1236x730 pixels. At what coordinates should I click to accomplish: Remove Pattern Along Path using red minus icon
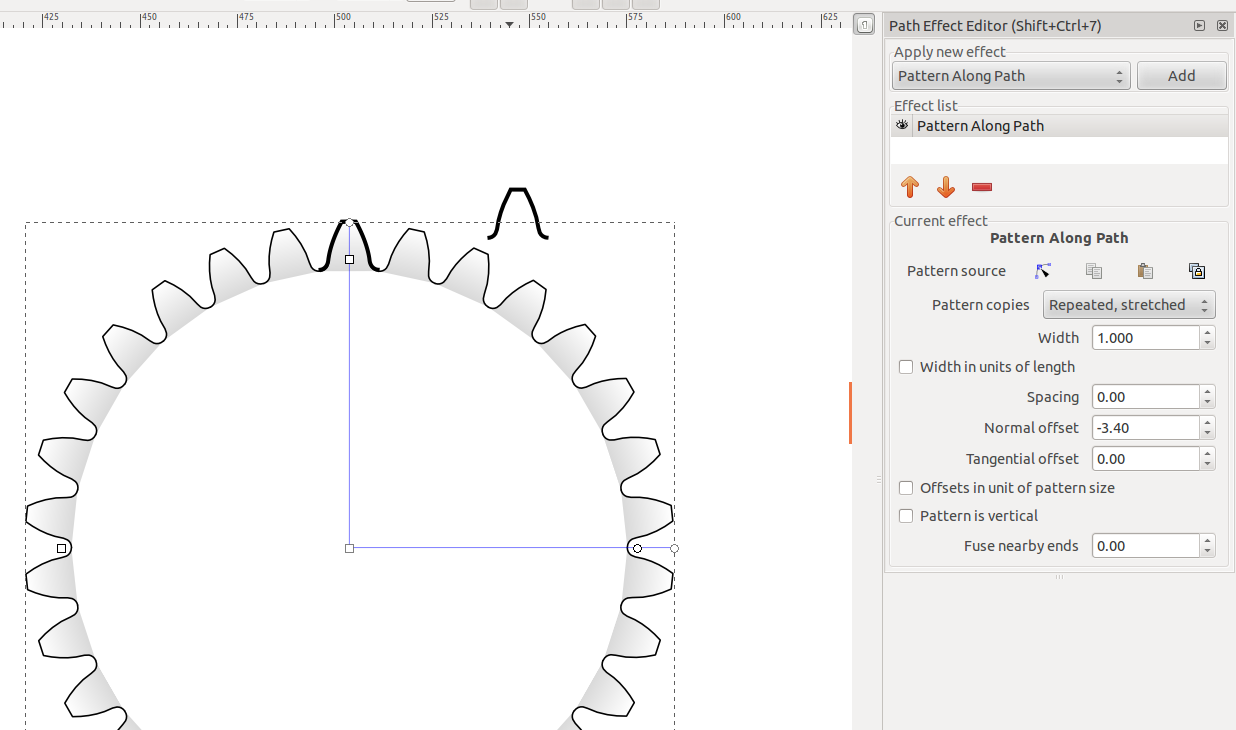981,187
